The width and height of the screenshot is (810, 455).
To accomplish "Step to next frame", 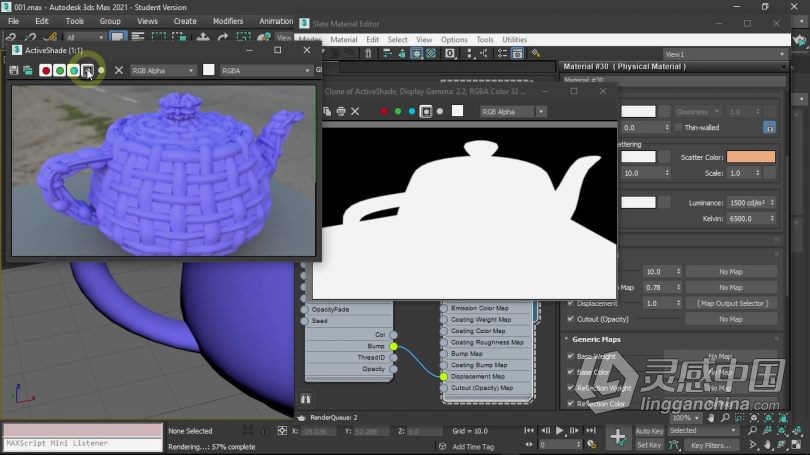I will [574, 431].
